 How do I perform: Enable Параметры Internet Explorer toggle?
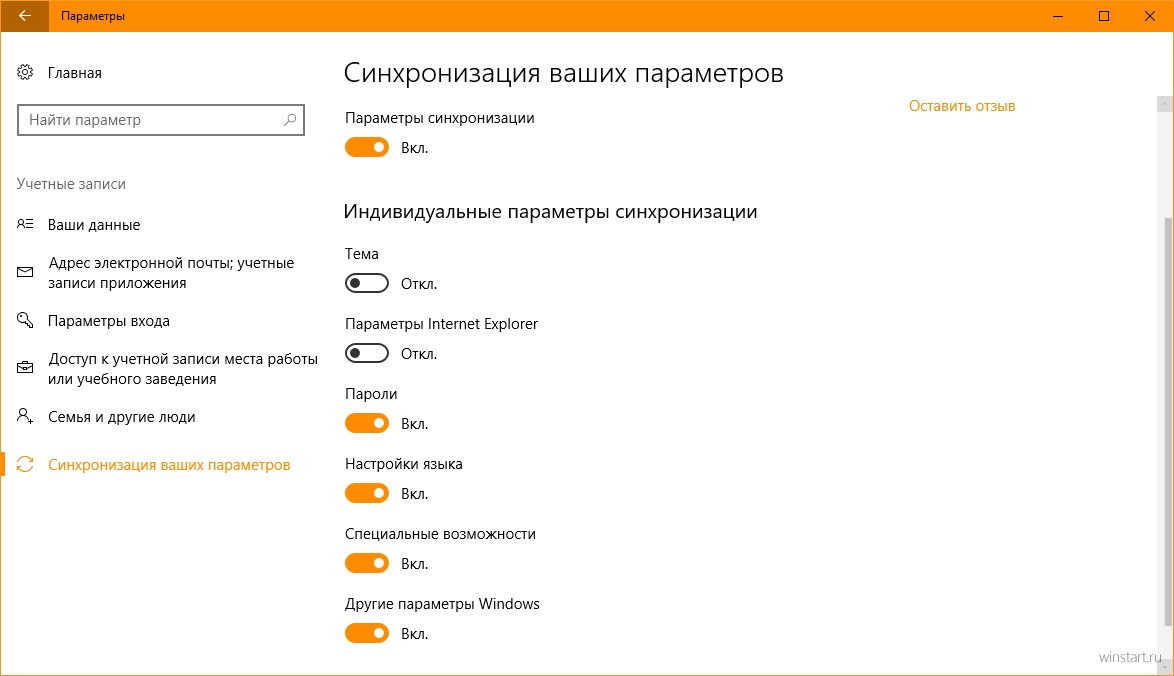coord(367,353)
